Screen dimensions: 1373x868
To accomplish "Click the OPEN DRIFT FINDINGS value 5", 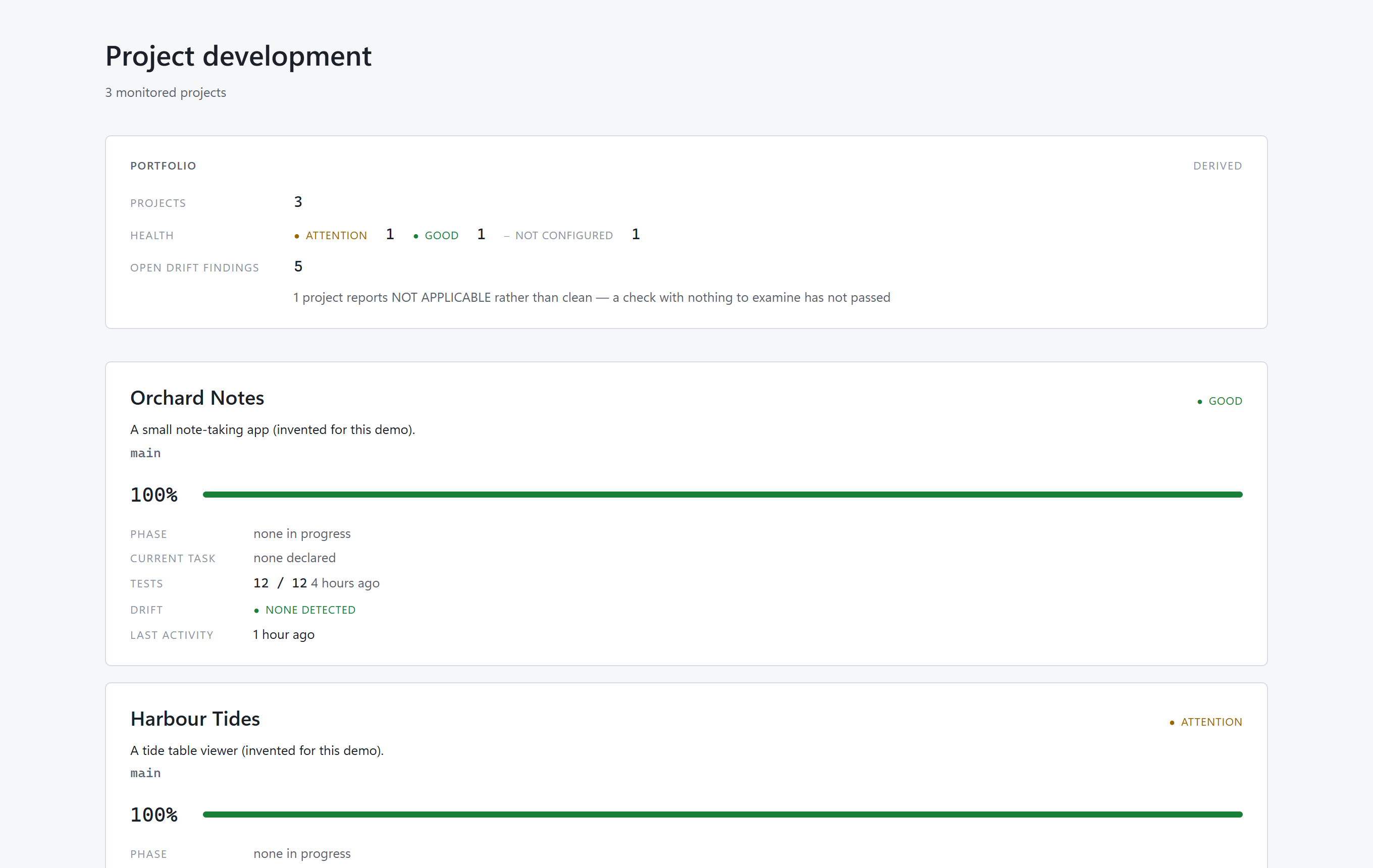I will pos(298,266).
